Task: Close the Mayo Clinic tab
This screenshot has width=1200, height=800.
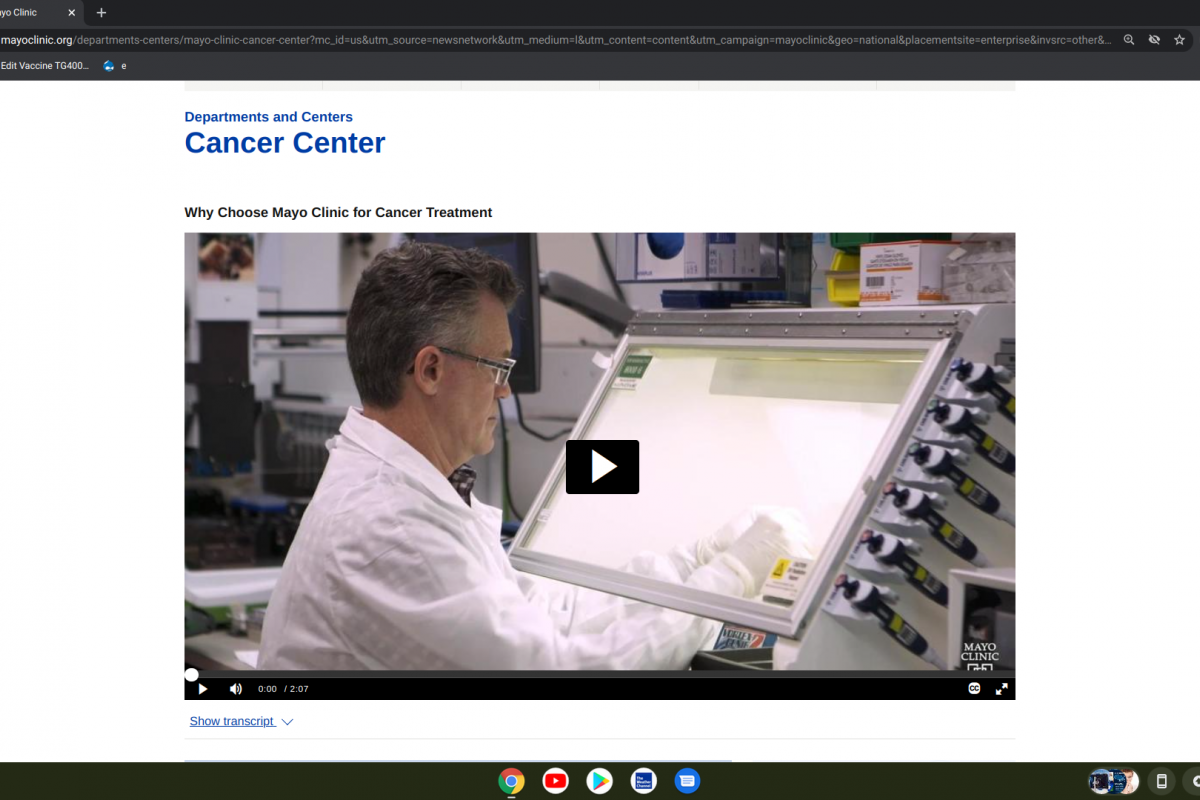Action: pos(71,13)
